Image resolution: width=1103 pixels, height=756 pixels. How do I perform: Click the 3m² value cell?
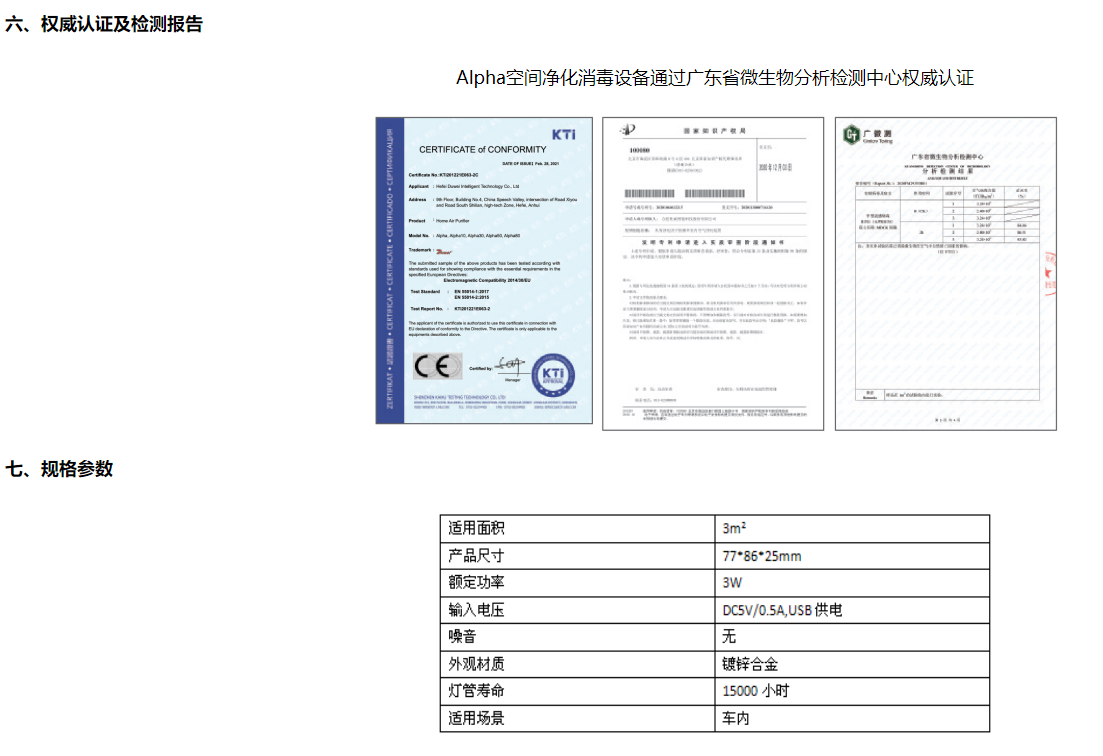click(853, 529)
